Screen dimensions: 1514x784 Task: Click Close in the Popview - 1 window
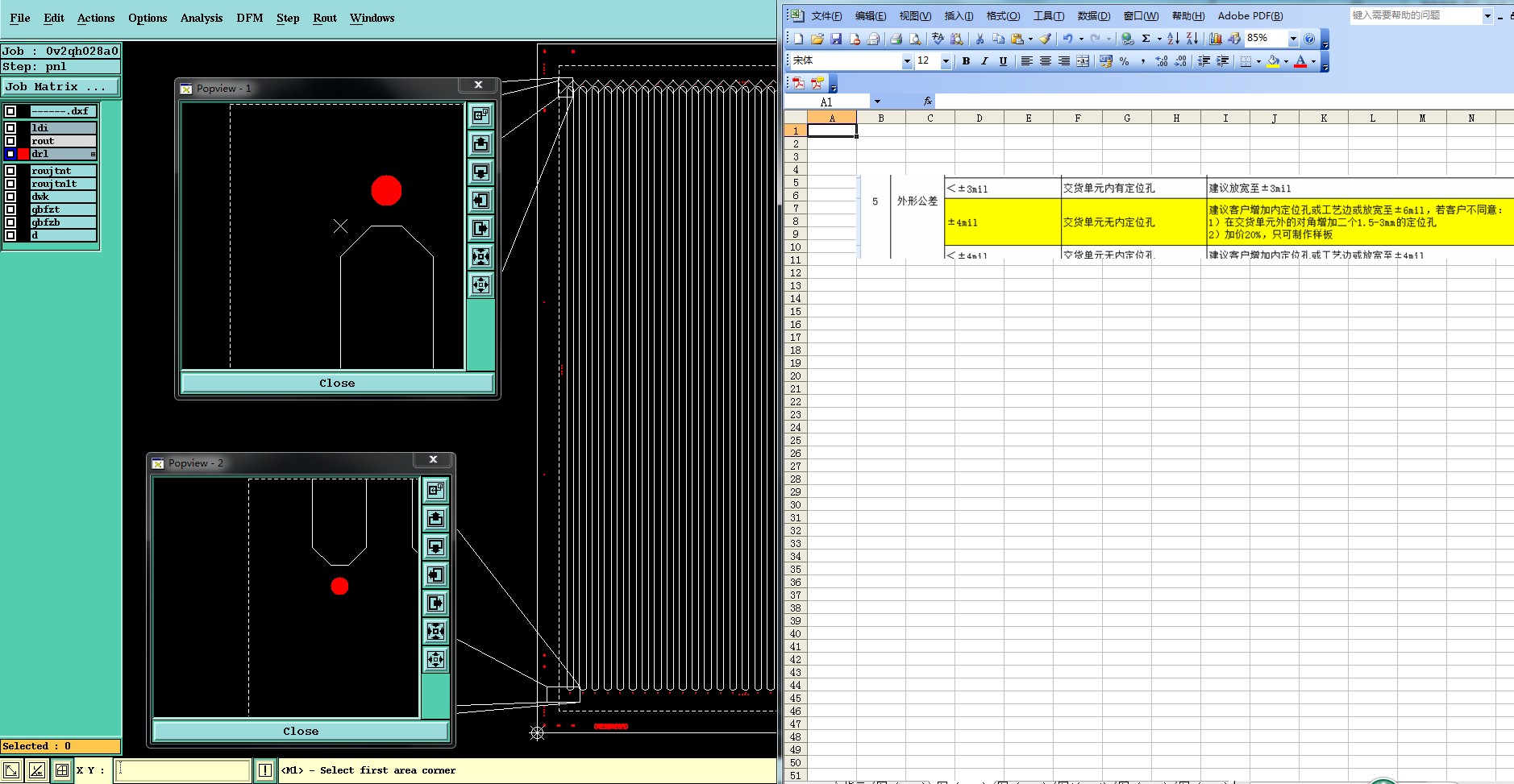click(x=337, y=383)
